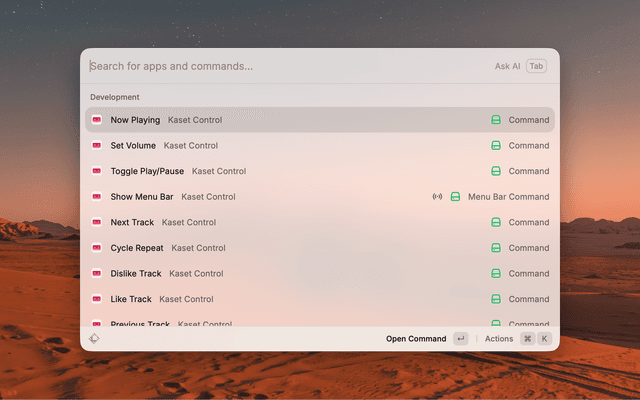
Task: Focus the Search for apps and commands field
Action: click(280, 66)
